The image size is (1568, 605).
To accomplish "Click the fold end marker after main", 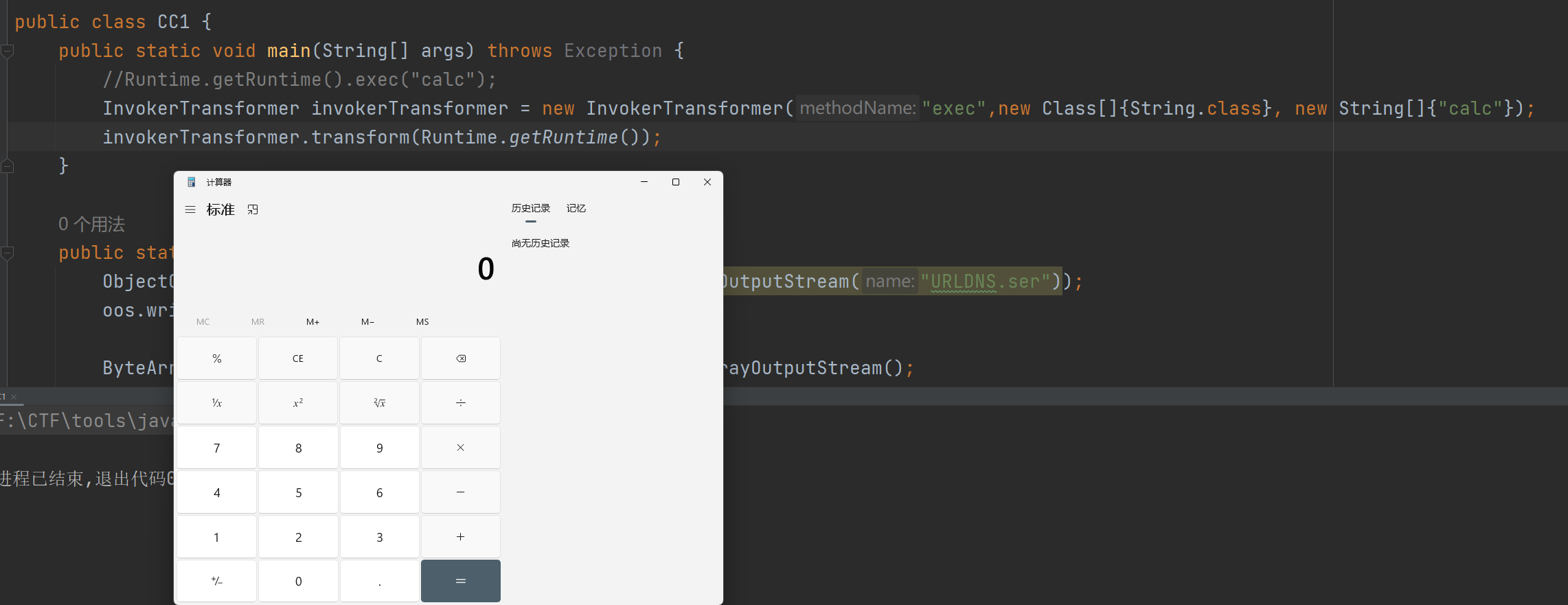I will click(8, 165).
